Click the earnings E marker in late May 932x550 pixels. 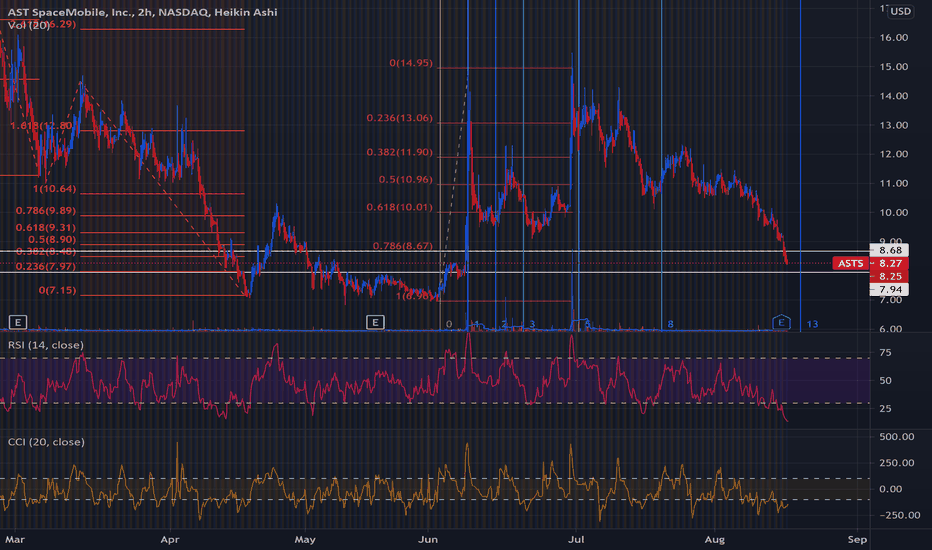point(375,322)
